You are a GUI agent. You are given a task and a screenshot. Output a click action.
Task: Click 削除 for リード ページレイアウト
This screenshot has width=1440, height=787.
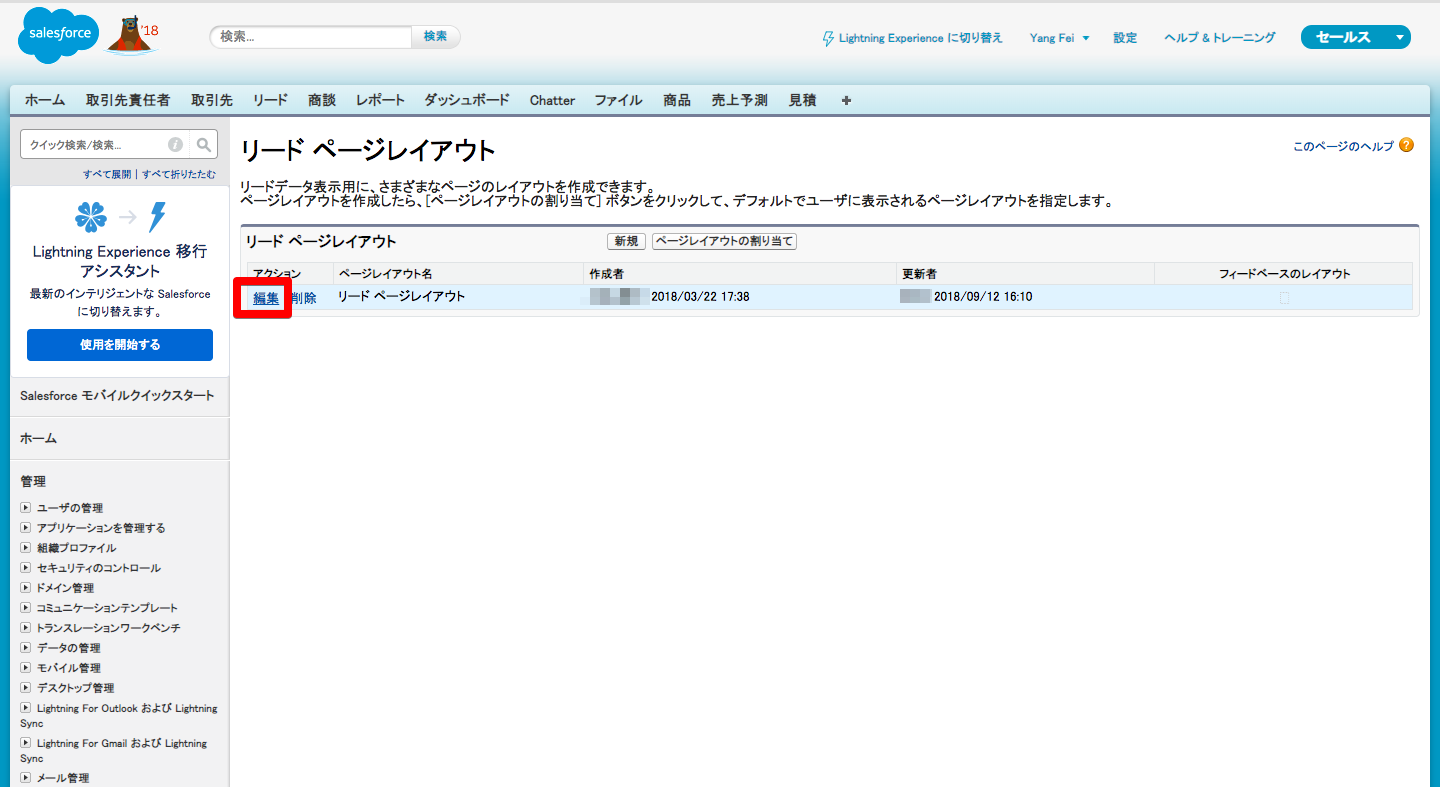coord(304,298)
